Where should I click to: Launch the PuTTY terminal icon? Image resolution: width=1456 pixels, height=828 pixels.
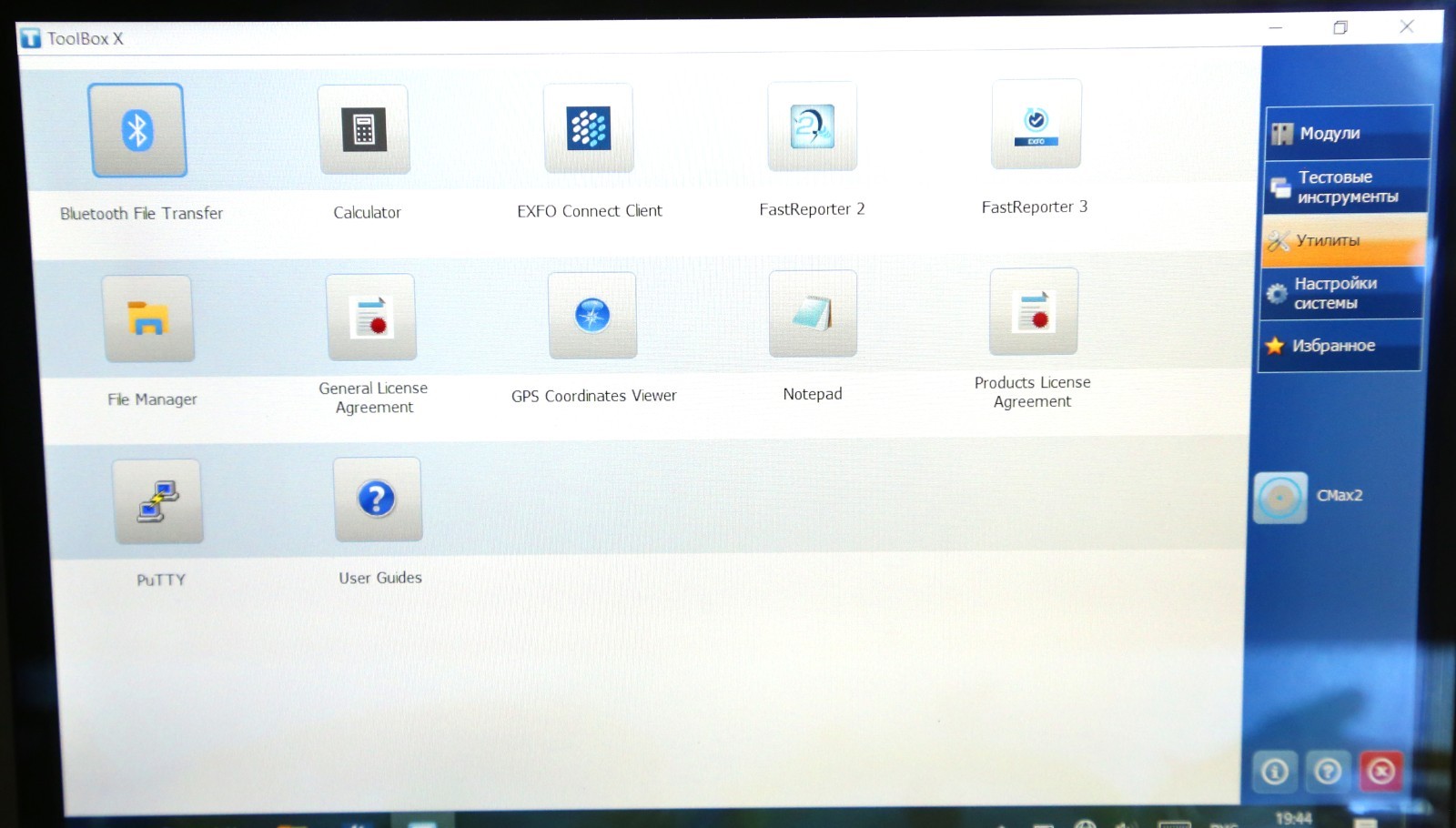tap(158, 501)
